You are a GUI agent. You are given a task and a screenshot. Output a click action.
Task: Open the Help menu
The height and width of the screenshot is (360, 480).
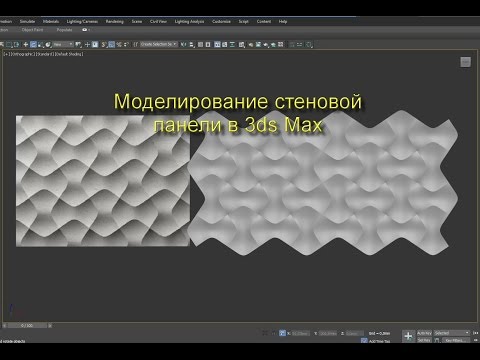click(x=283, y=21)
